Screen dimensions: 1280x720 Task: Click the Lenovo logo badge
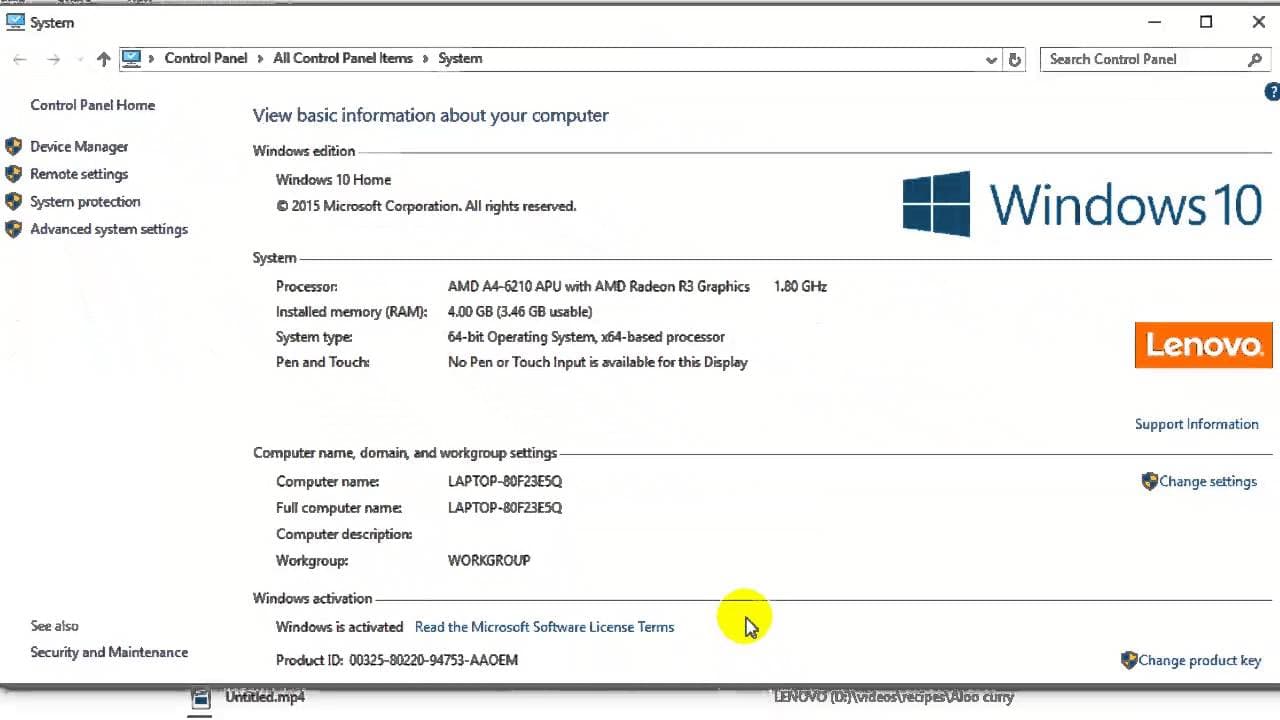(1203, 345)
